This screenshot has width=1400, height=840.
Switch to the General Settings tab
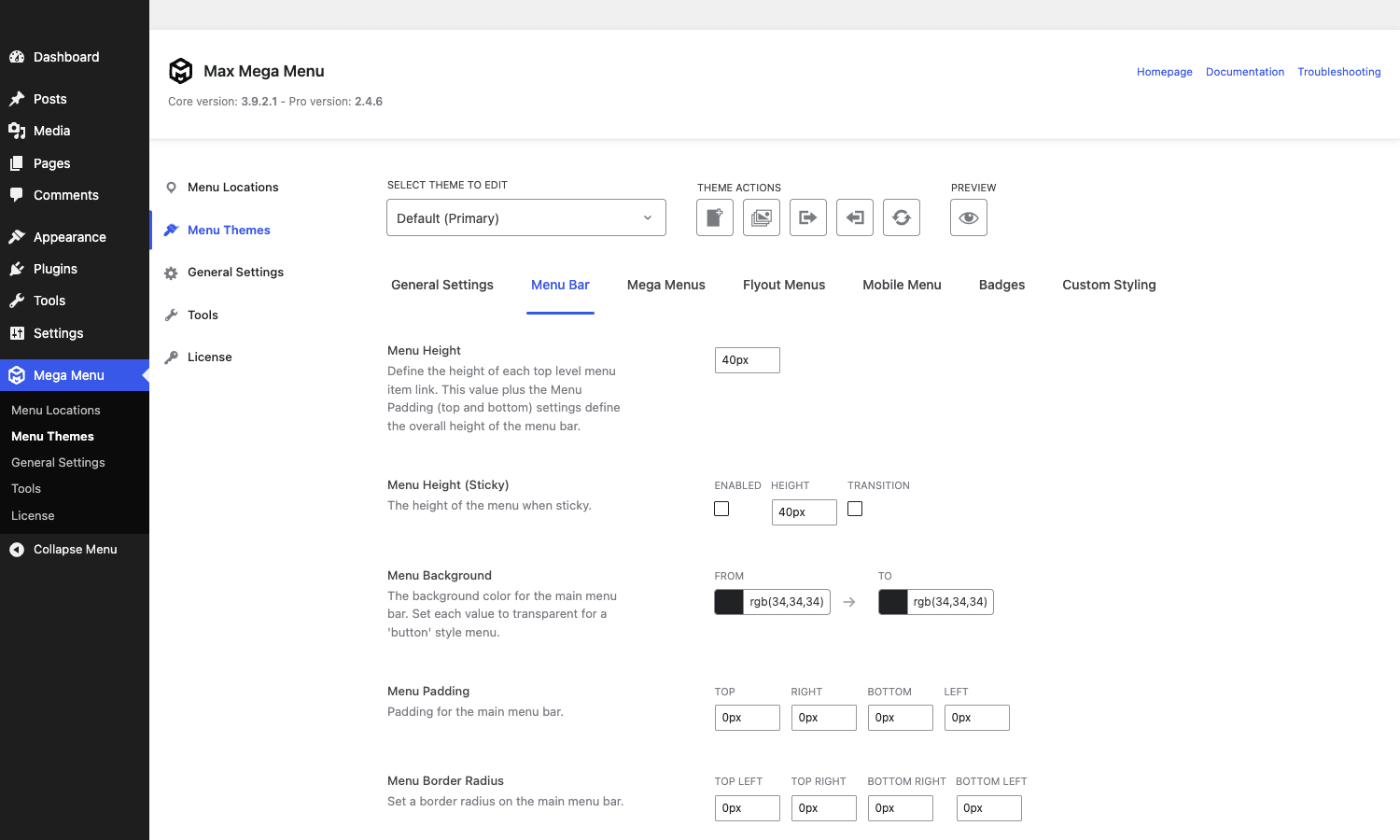(442, 285)
